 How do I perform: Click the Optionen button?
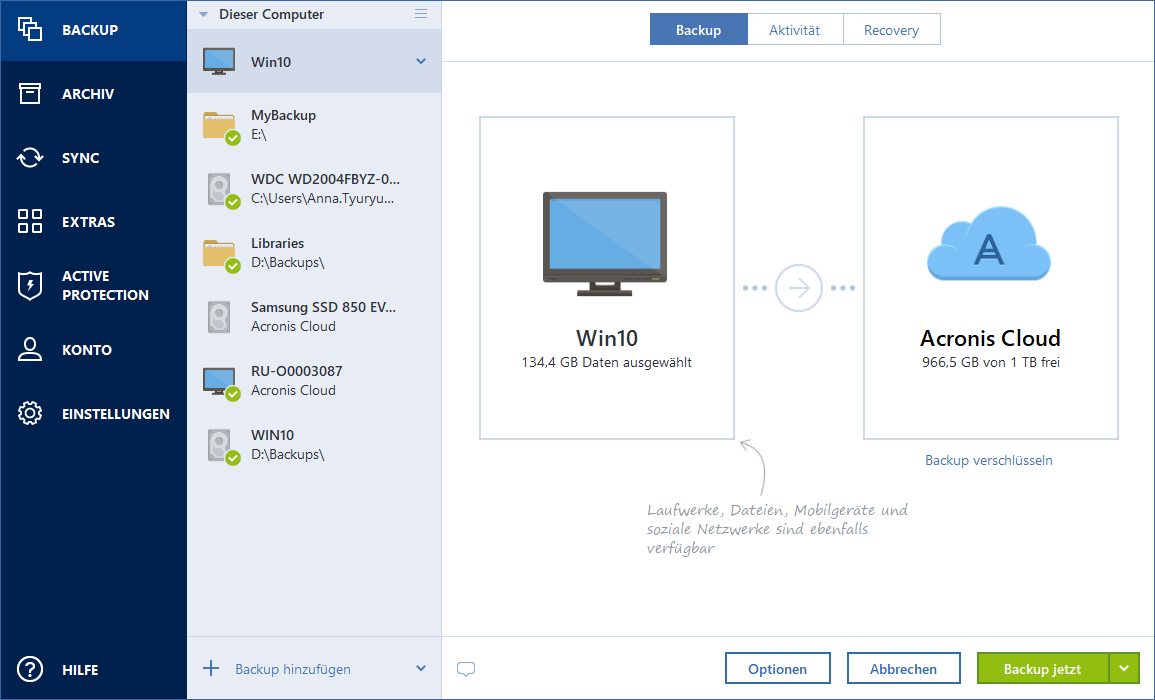point(778,669)
